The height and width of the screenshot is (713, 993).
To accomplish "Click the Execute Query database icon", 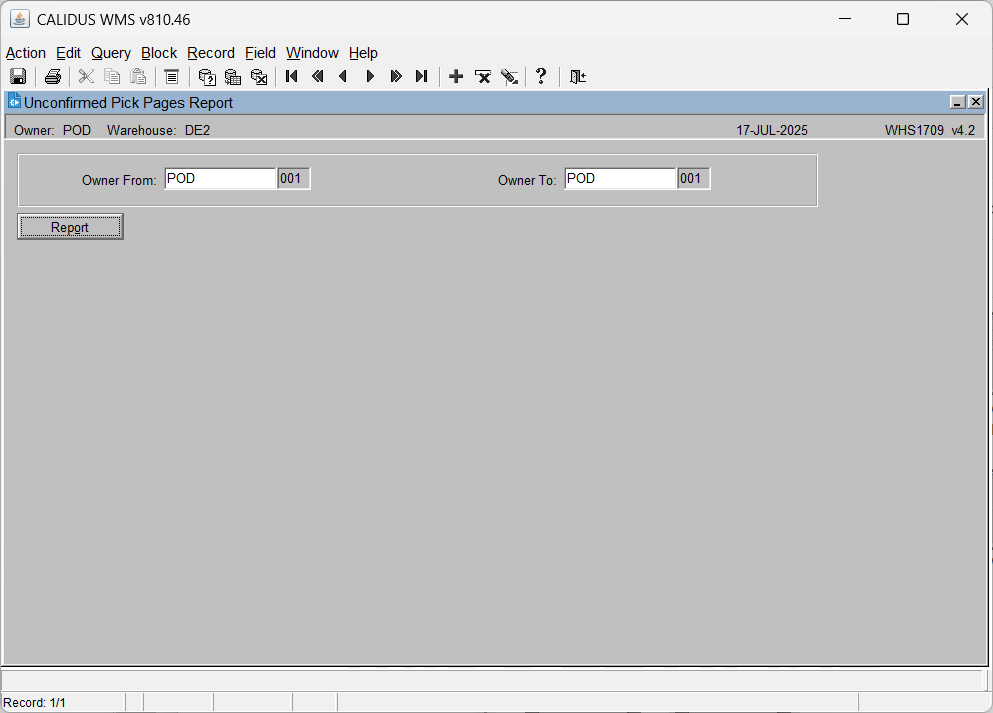I will point(233,77).
